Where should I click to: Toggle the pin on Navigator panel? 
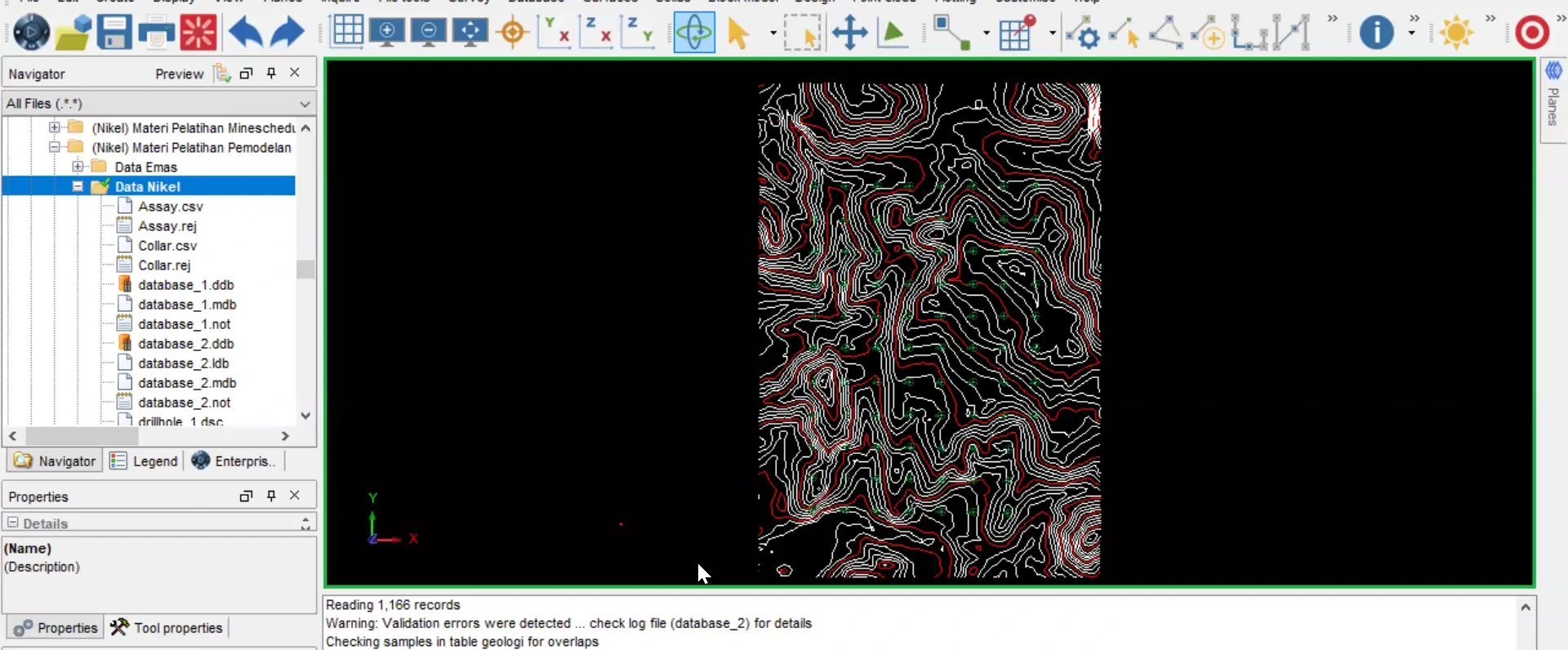(x=271, y=73)
